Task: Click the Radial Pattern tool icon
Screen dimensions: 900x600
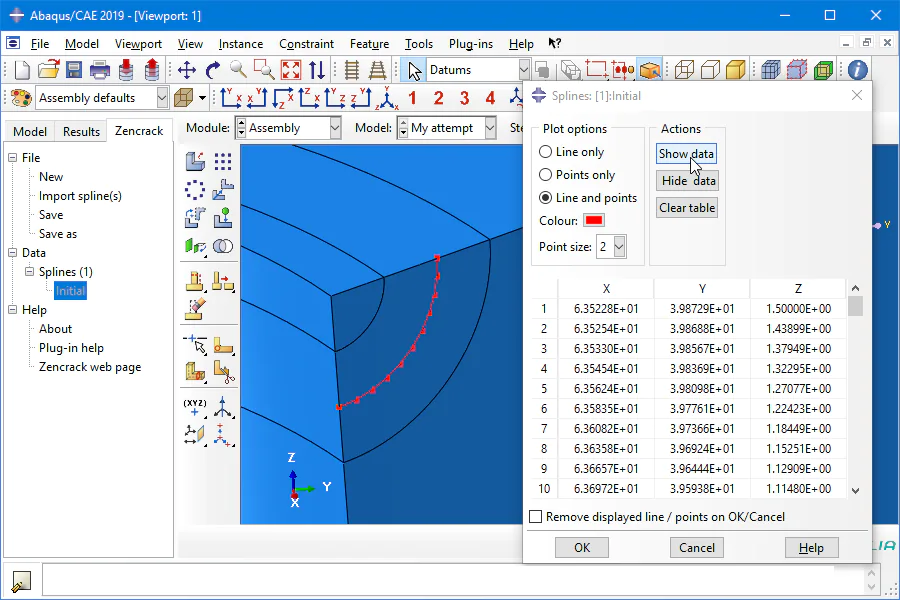Action: pos(195,189)
